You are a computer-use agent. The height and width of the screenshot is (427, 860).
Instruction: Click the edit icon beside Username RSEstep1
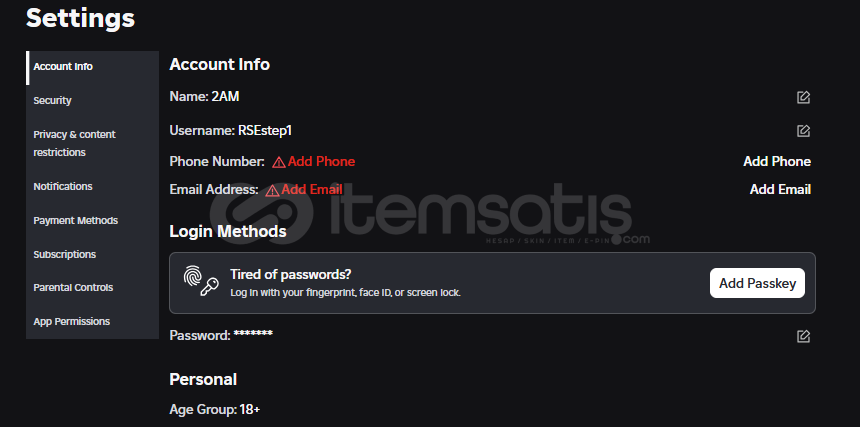pyautogui.click(x=803, y=131)
